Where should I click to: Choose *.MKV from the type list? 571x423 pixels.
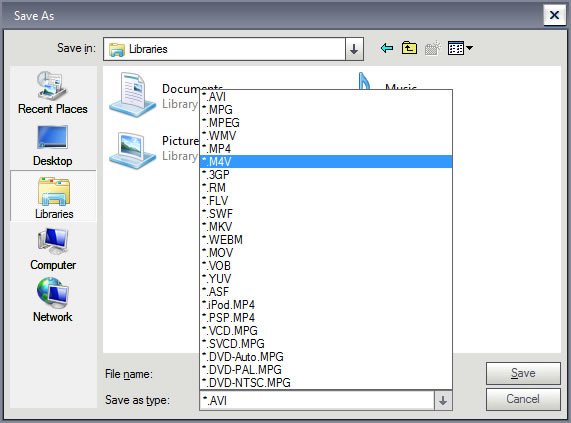[x=326, y=227]
